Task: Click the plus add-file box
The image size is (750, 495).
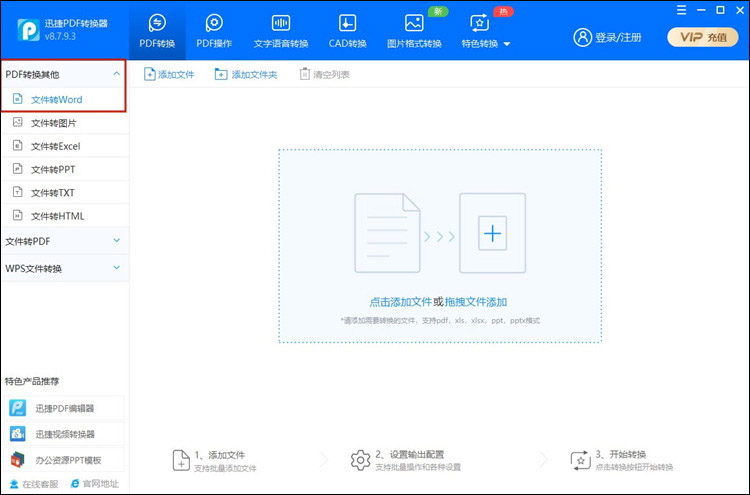Action: point(492,233)
